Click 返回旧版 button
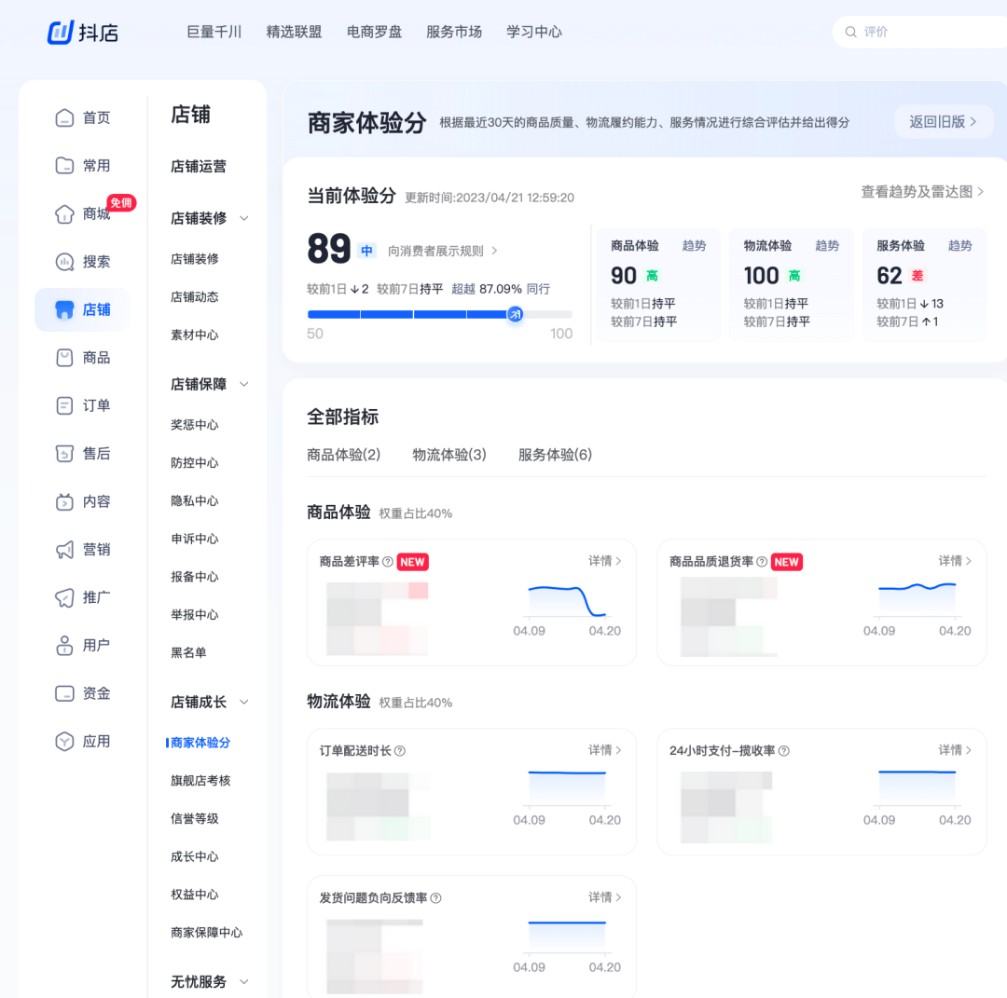The height and width of the screenshot is (998, 1007). pyautogui.click(x=943, y=121)
